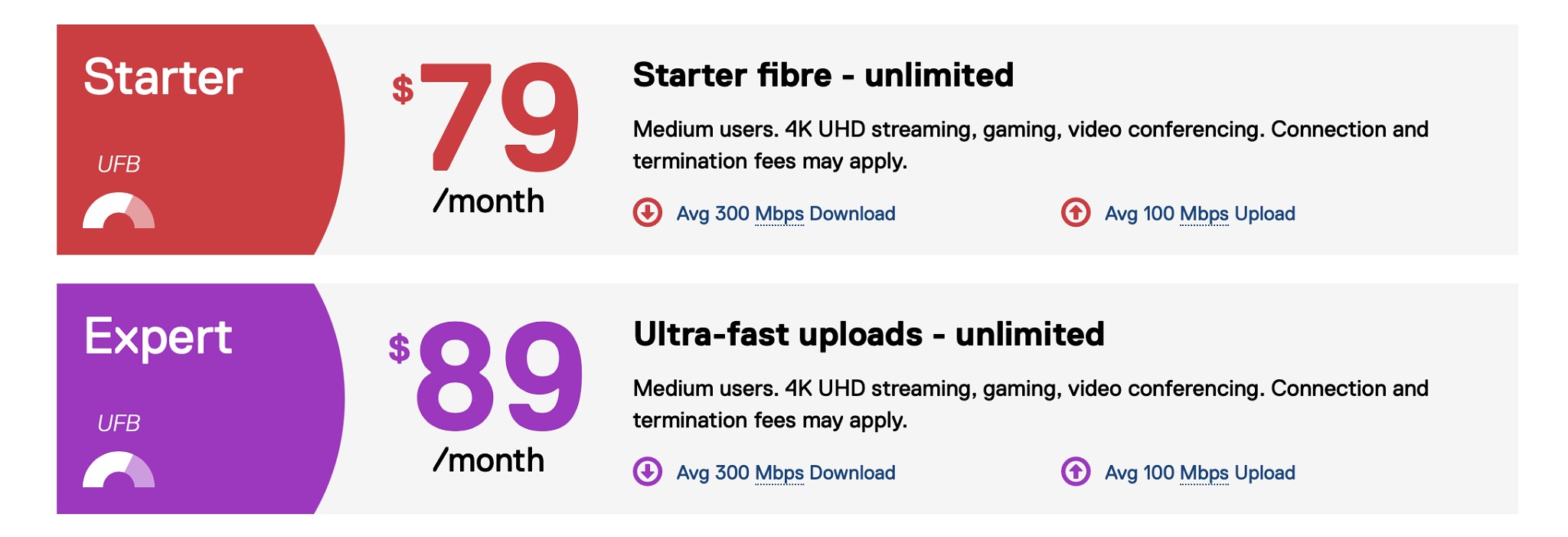Click the red download arrow icon
Image resolution: width=1568 pixels, height=537 pixels.
click(x=648, y=212)
